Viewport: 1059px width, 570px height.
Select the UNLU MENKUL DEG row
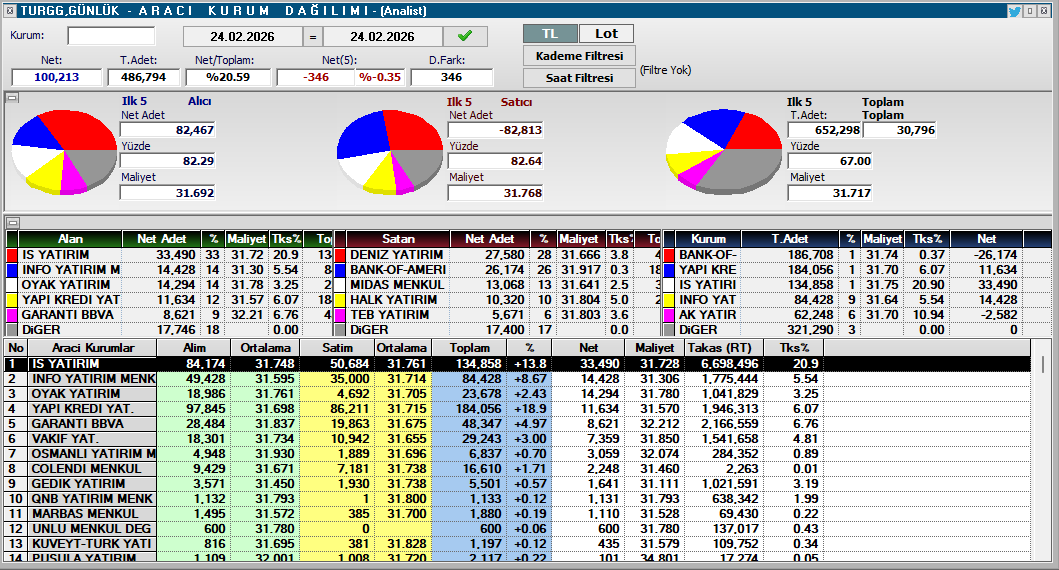pyautogui.click(x=517, y=529)
